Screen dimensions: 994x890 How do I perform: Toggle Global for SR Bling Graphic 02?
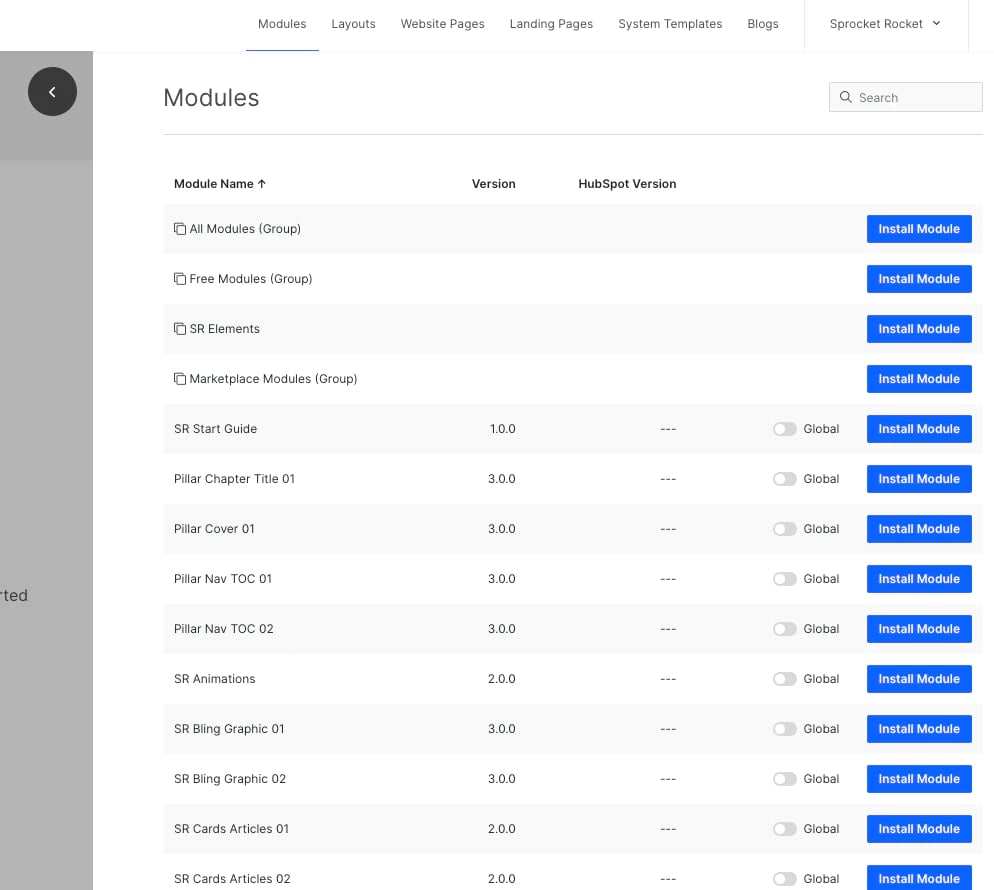tap(785, 778)
